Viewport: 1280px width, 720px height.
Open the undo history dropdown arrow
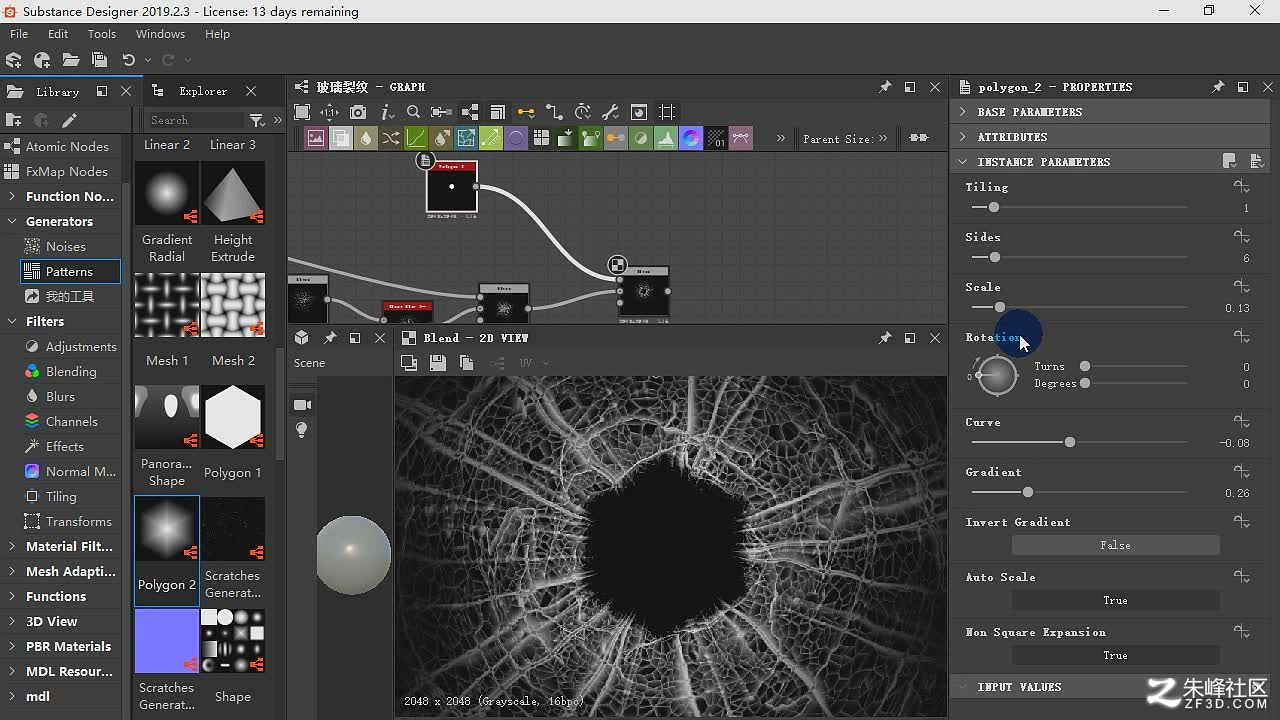coord(148,60)
